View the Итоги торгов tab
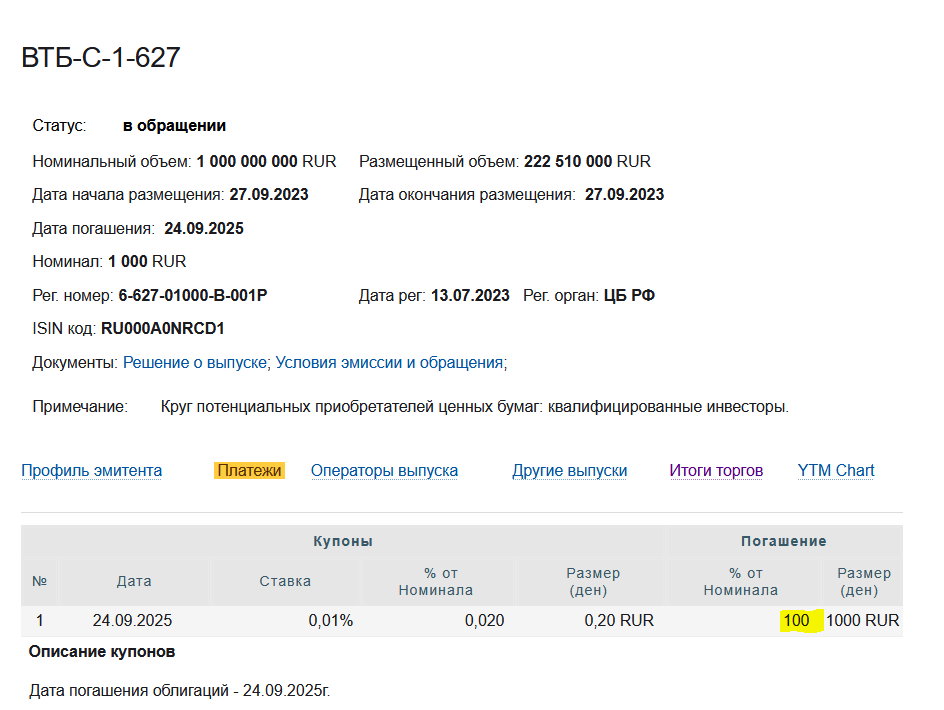944x710 pixels. point(716,470)
